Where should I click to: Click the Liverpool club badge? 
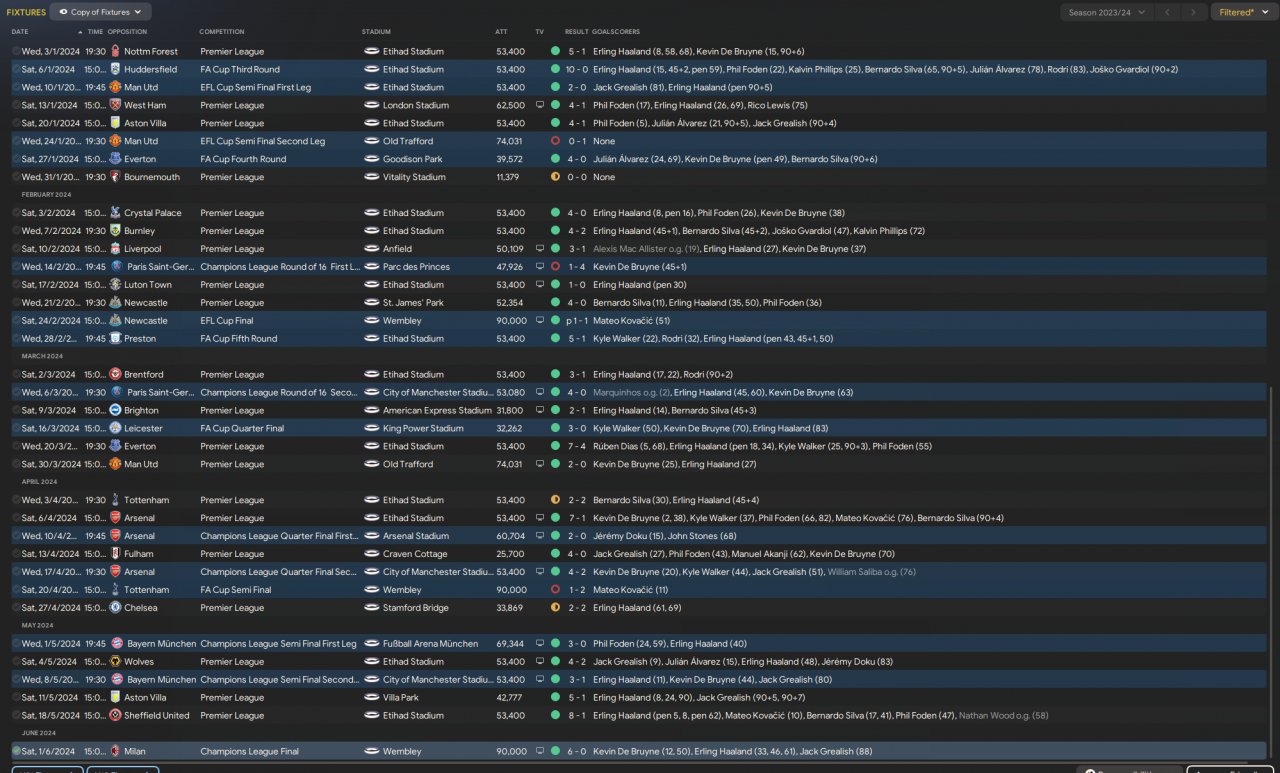(116, 249)
